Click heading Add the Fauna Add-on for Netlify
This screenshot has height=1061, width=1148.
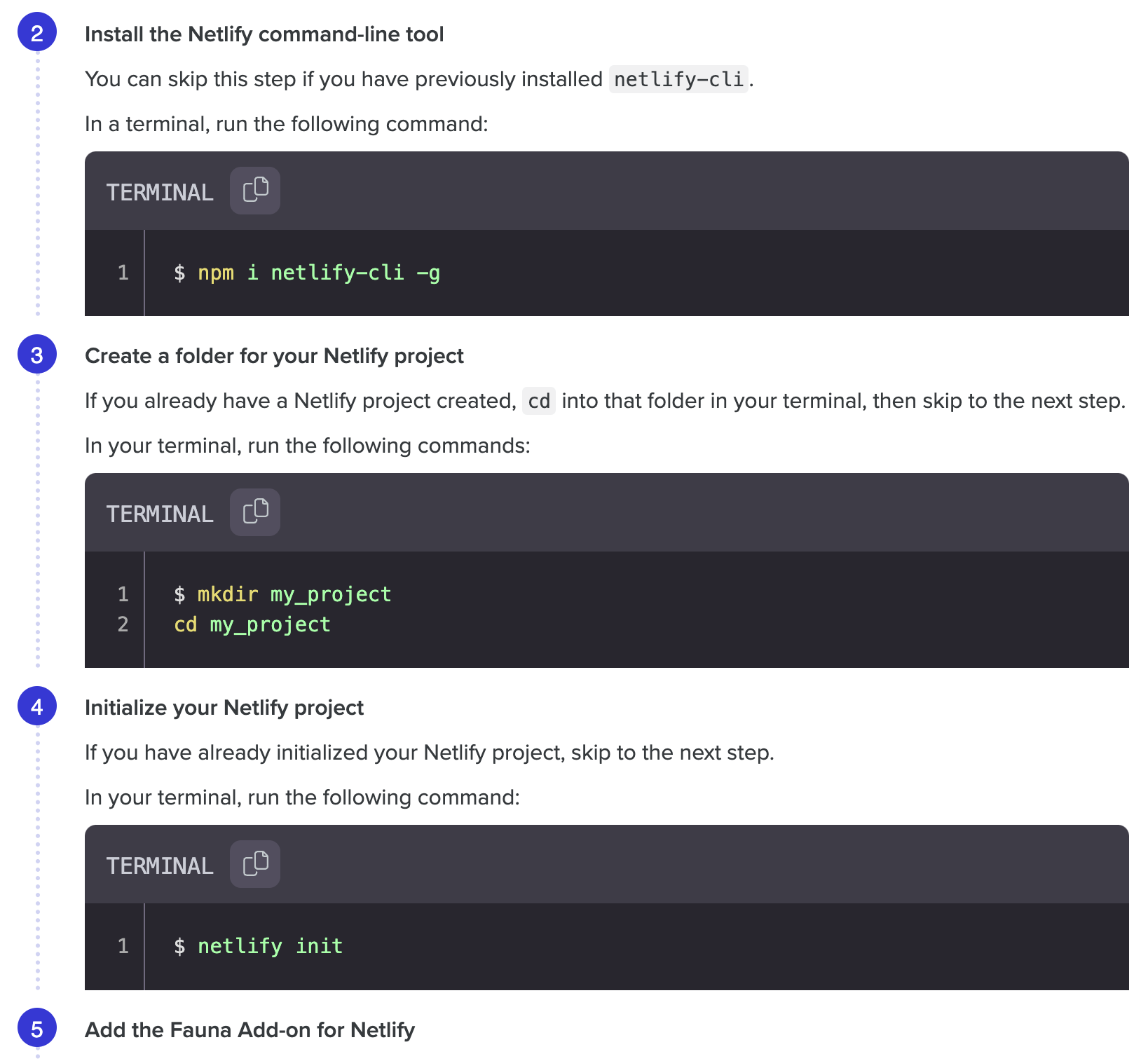(250, 1030)
